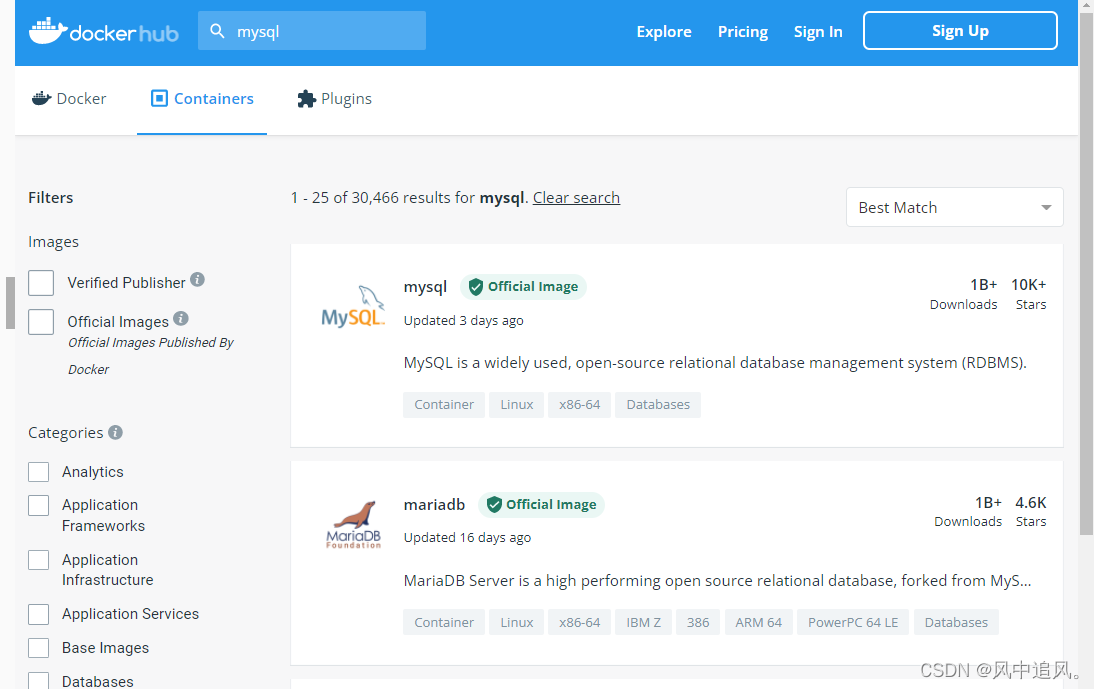This screenshot has width=1094, height=689.
Task: Click the MySQL description text
Action: tap(715, 363)
